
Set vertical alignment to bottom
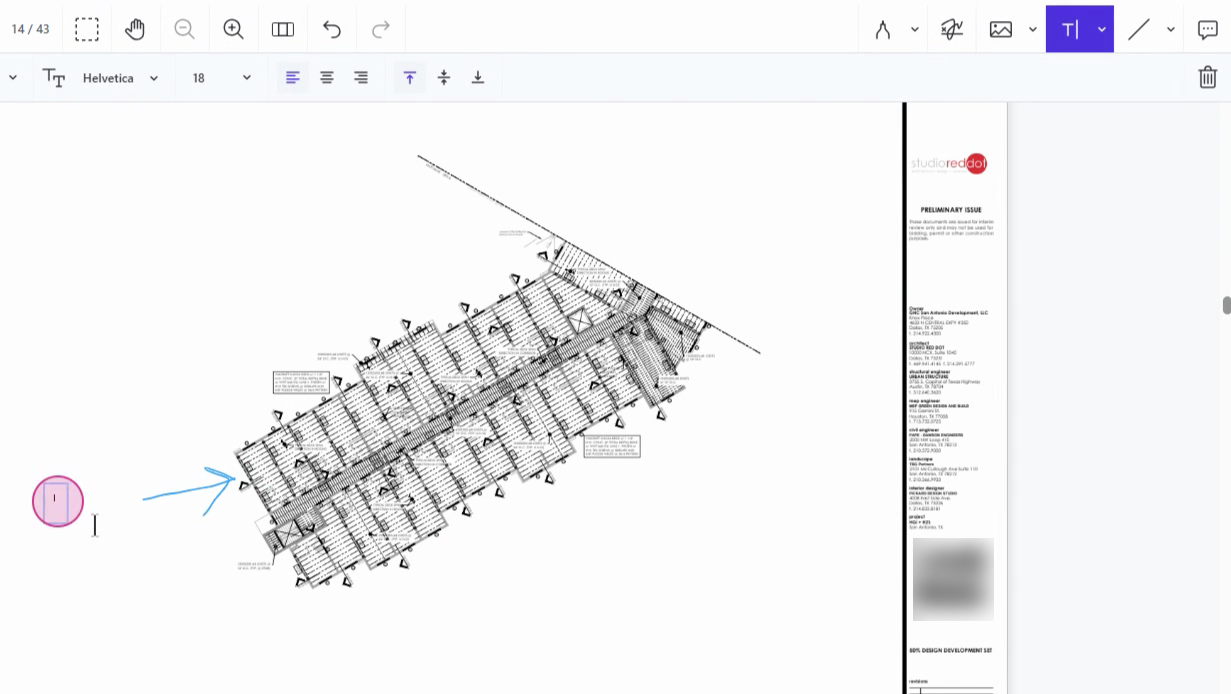[x=478, y=78]
